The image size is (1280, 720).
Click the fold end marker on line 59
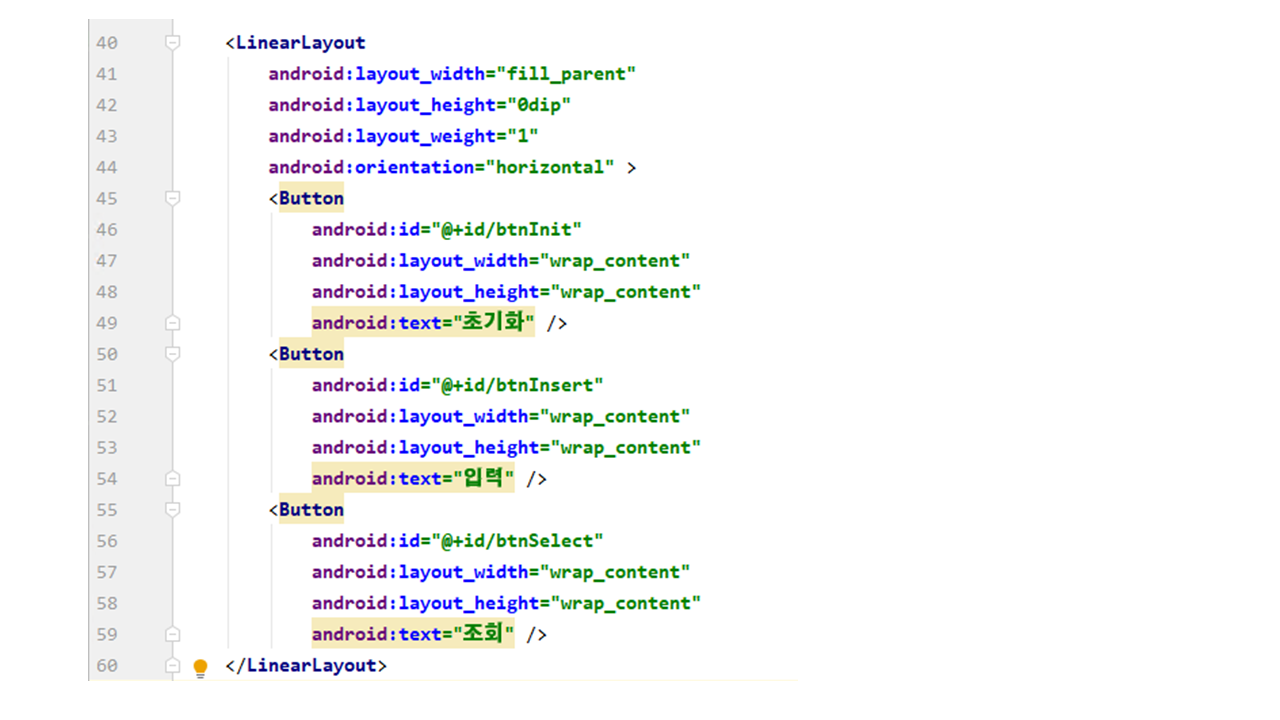click(173, 634)
